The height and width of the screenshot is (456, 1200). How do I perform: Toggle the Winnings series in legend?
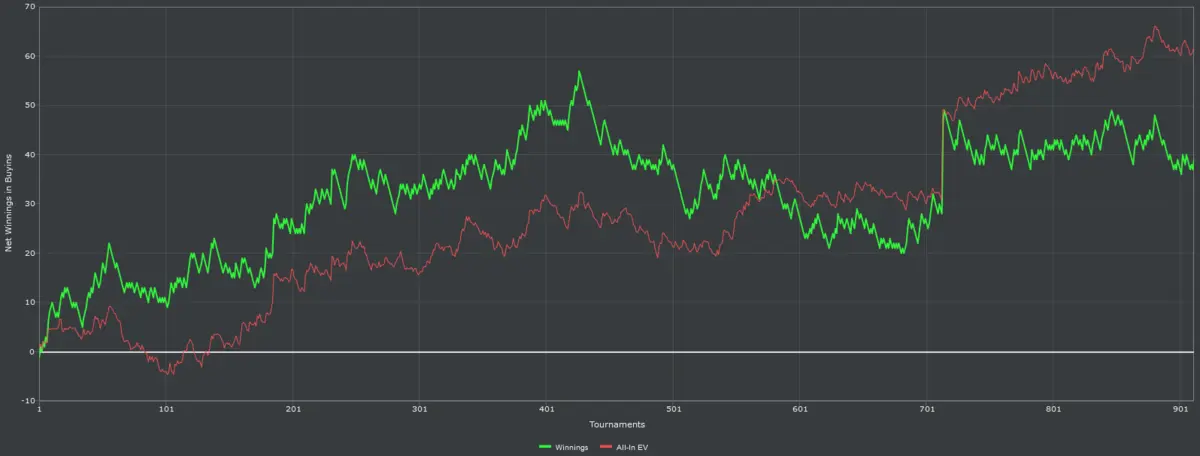573,445
